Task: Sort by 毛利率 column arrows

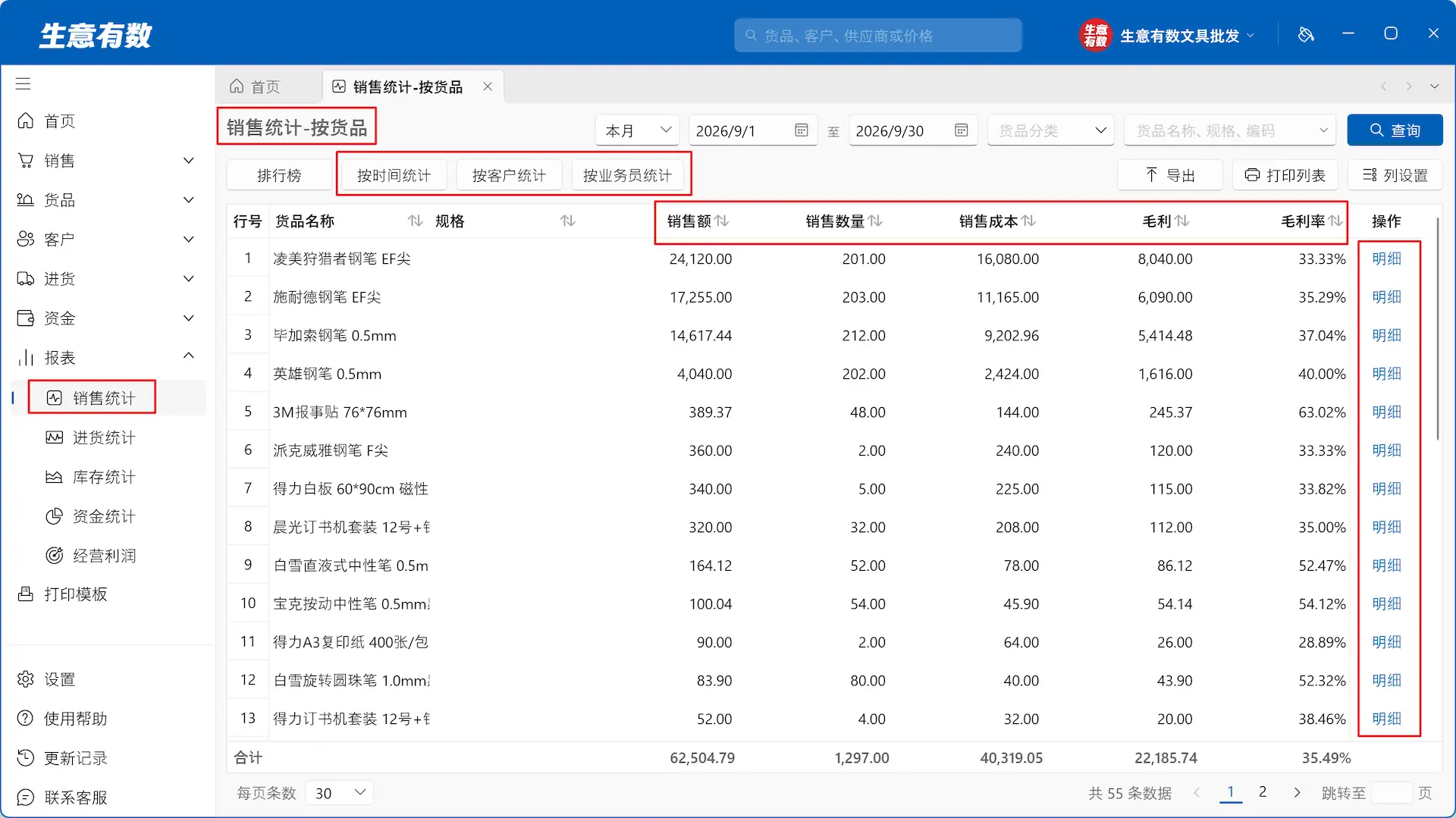Action: coord(1335,221)
